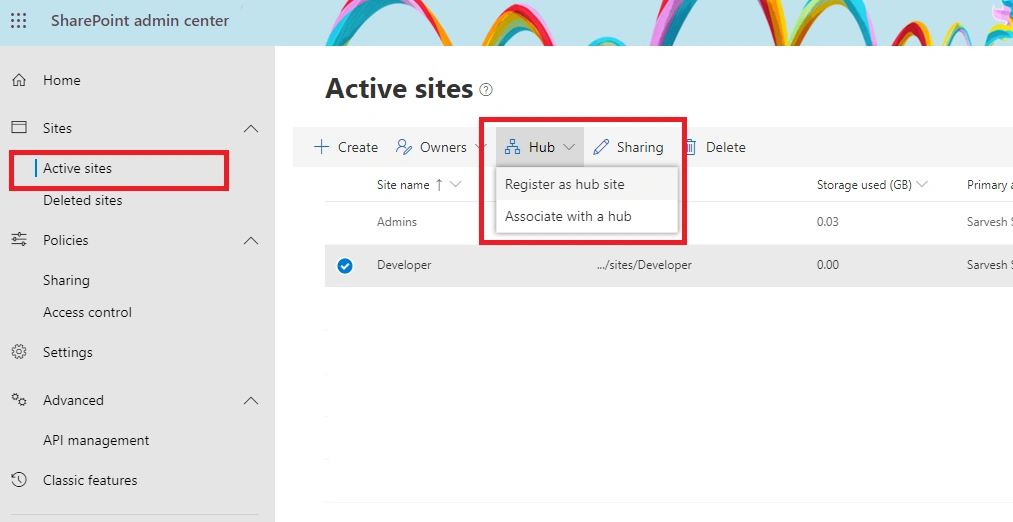Click the Delete trash can icon
The height and width of the screenshot is (522, 1013).
click(x=691, y=147)
